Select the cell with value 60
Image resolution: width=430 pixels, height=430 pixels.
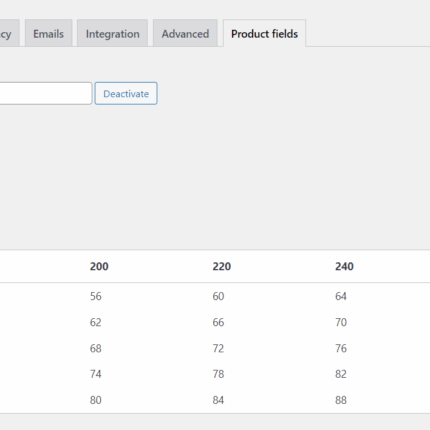218,296
